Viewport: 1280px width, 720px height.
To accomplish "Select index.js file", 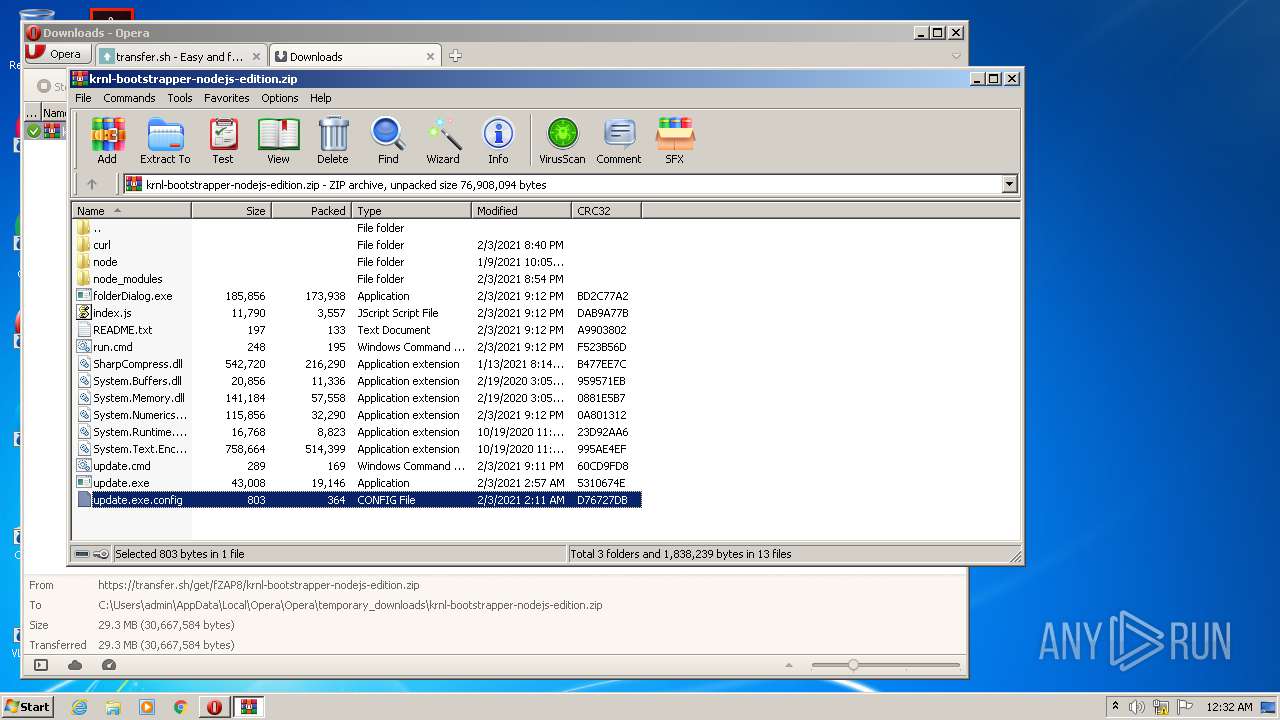I will click(x=112, y=313).
